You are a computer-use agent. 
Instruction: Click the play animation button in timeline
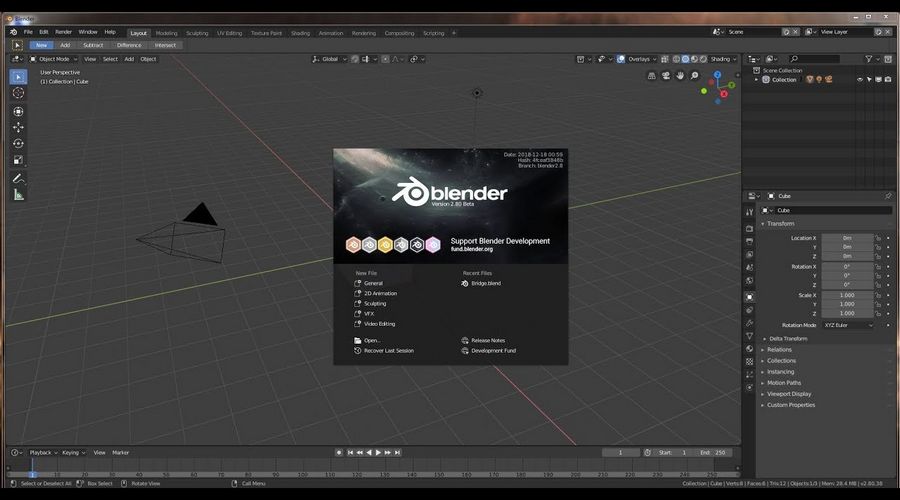pos(378,453)
